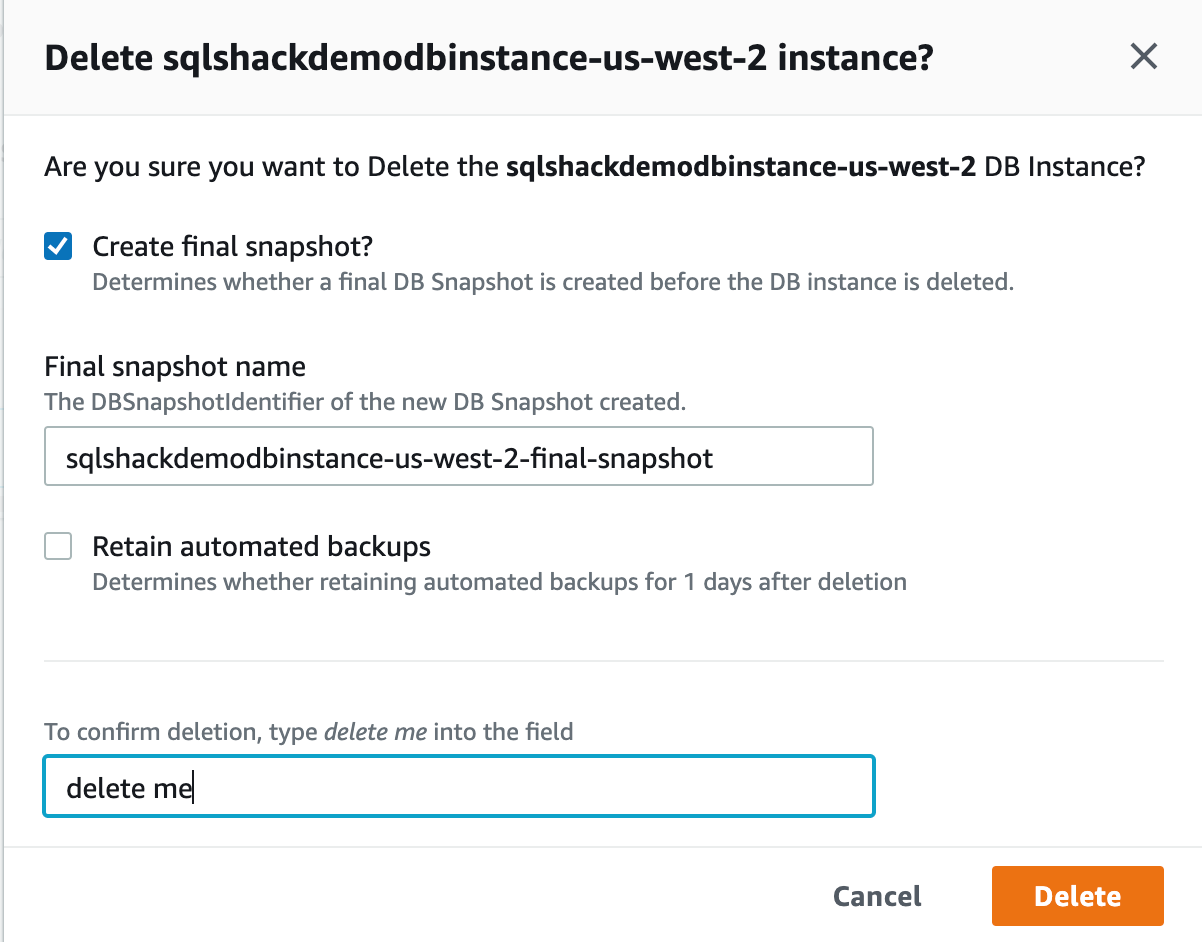Click the DBSnapshotIdentifier helper text

click(365, 402)
